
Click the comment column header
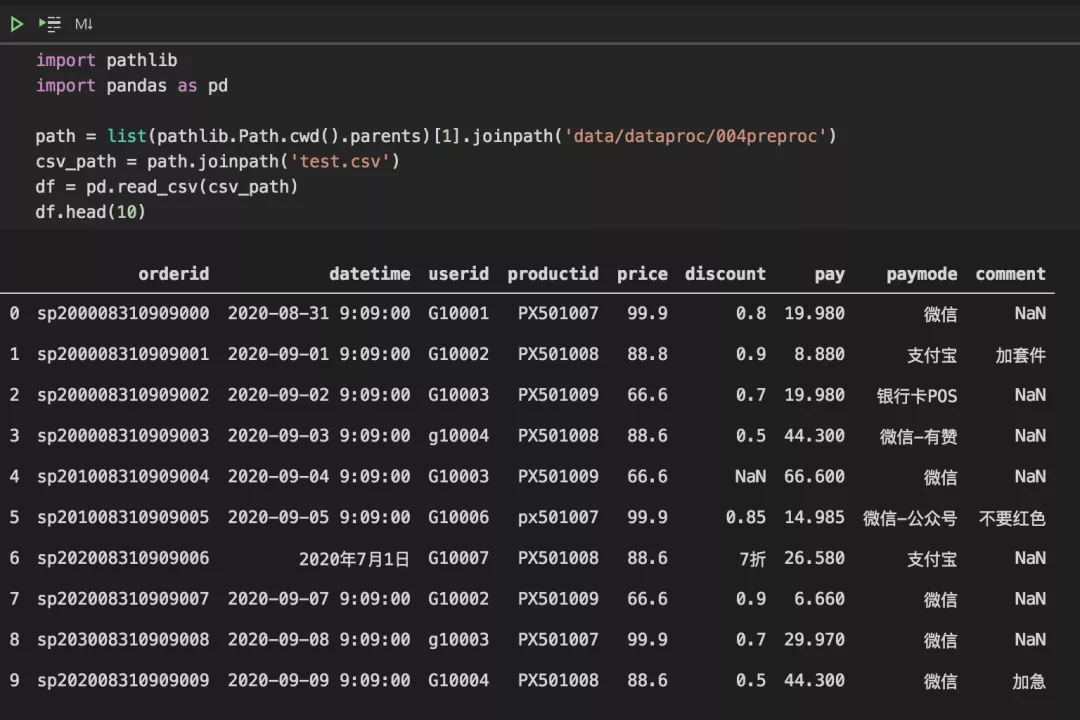[x=1010, y=274]
